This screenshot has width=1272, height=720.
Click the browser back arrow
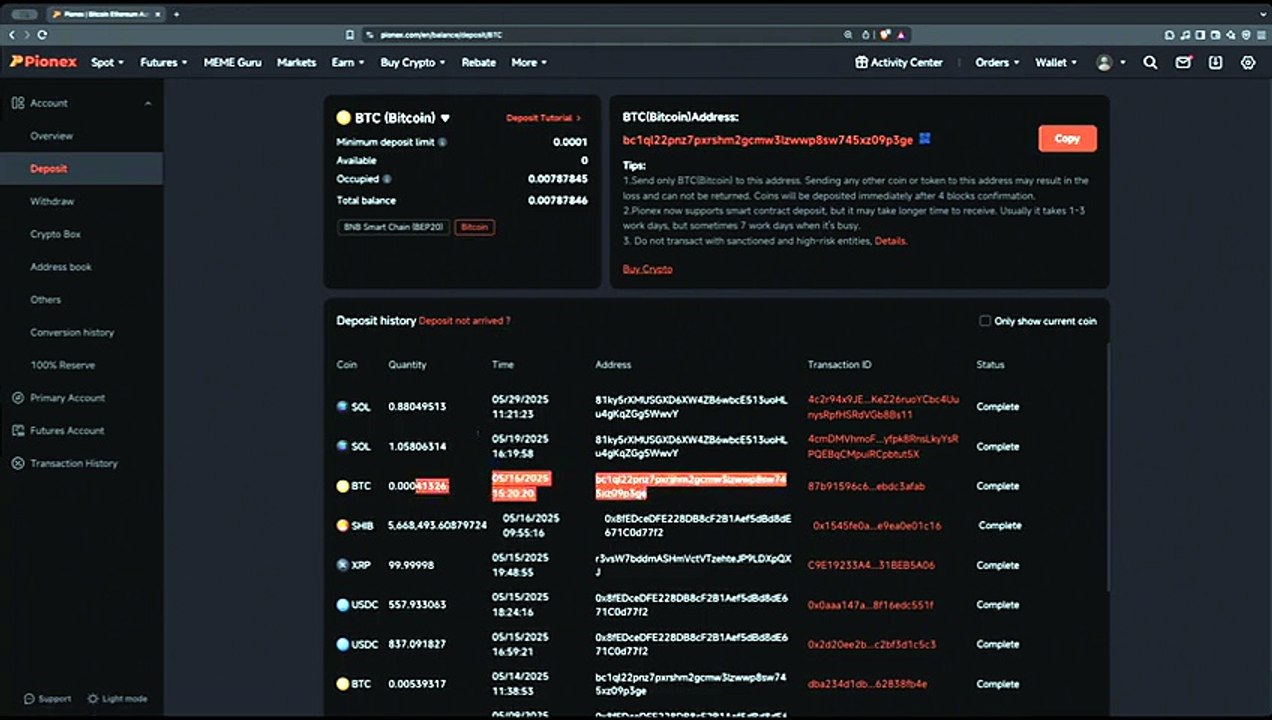point(12,34)
